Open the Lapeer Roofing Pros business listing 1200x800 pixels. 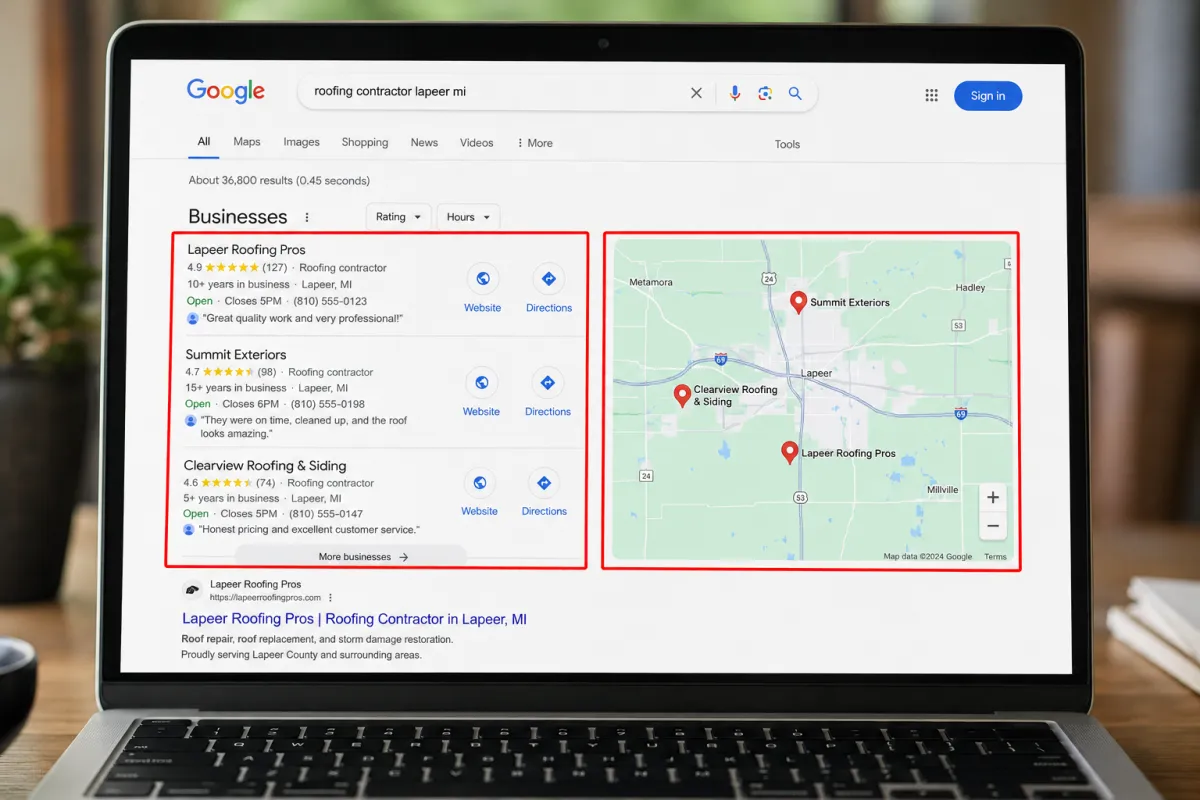click(246, 250)
